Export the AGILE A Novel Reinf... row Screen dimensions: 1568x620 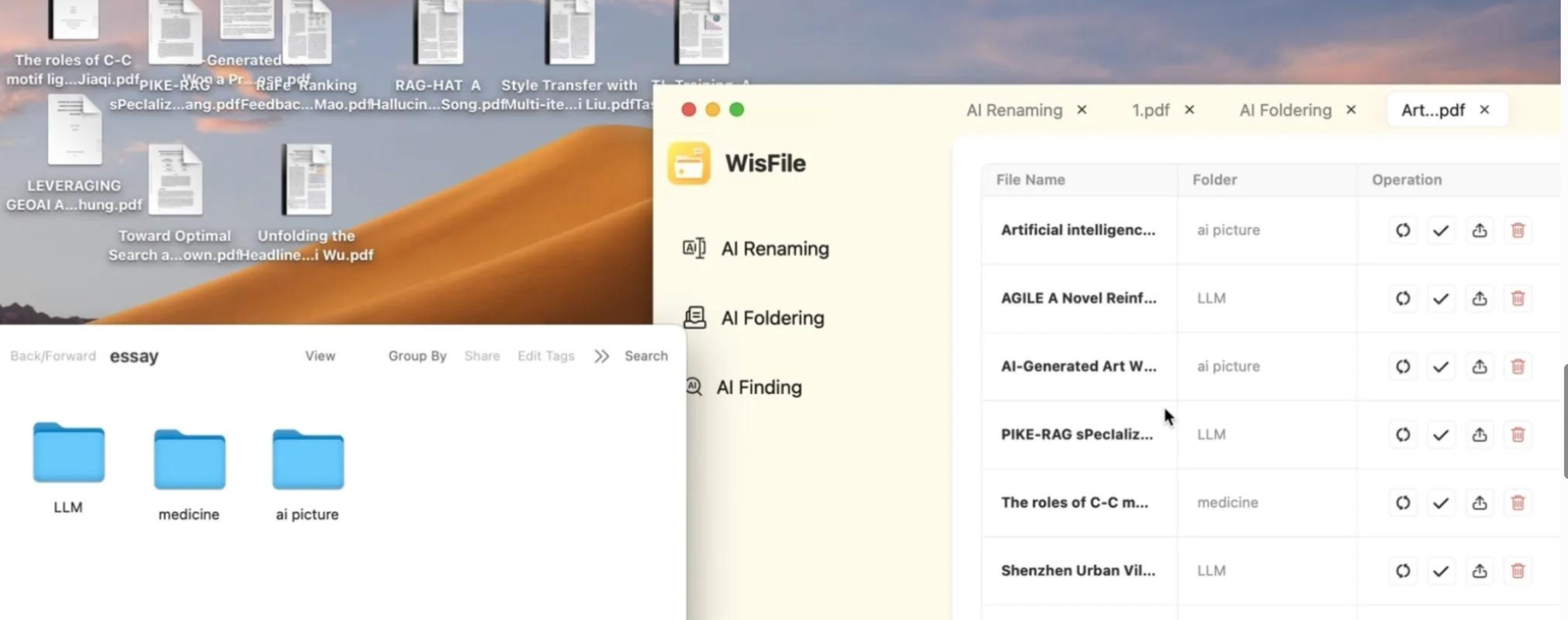(1480, 299)
